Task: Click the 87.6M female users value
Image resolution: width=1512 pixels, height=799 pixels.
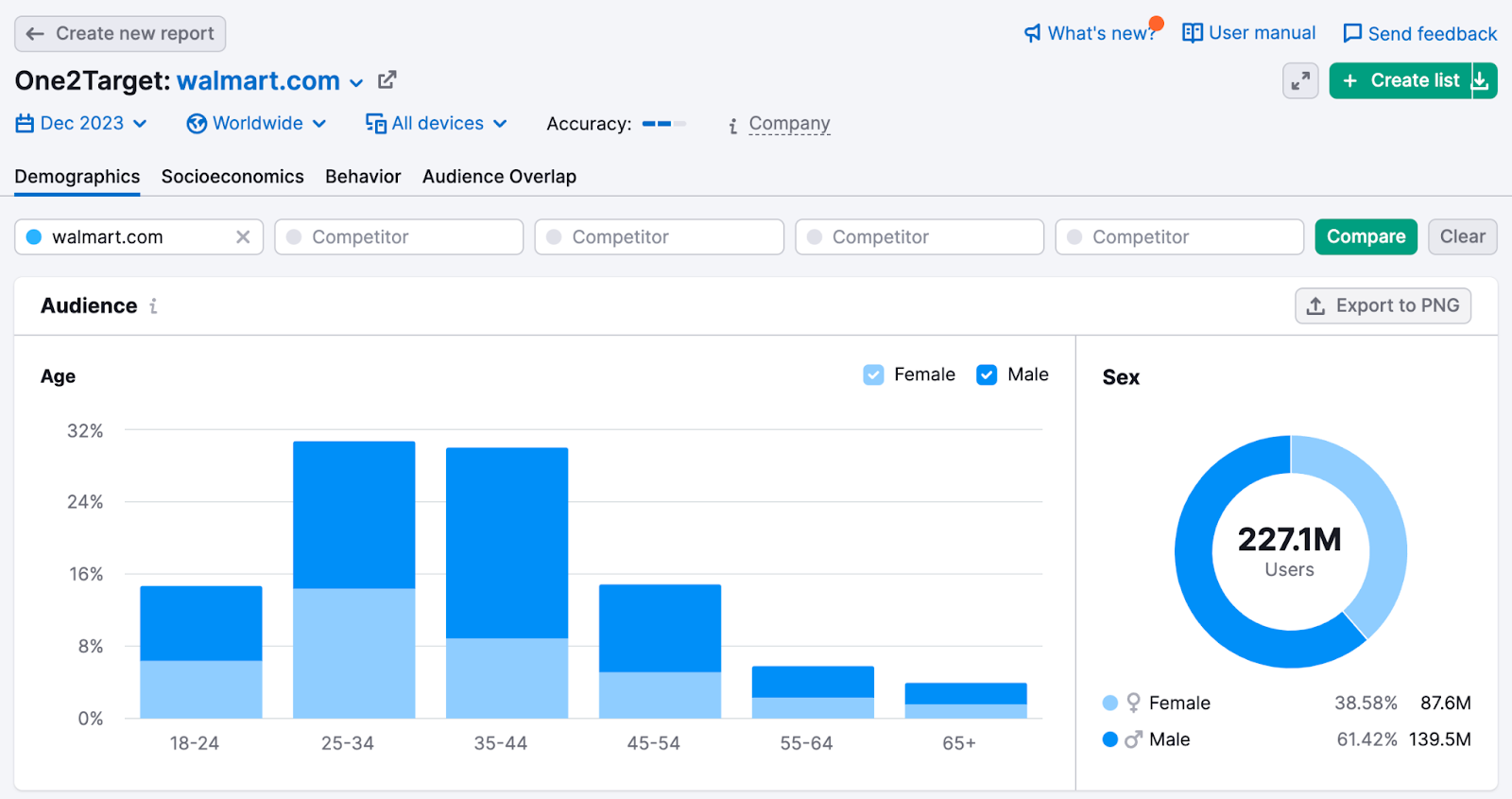Action: click(x=1446, y=703)
